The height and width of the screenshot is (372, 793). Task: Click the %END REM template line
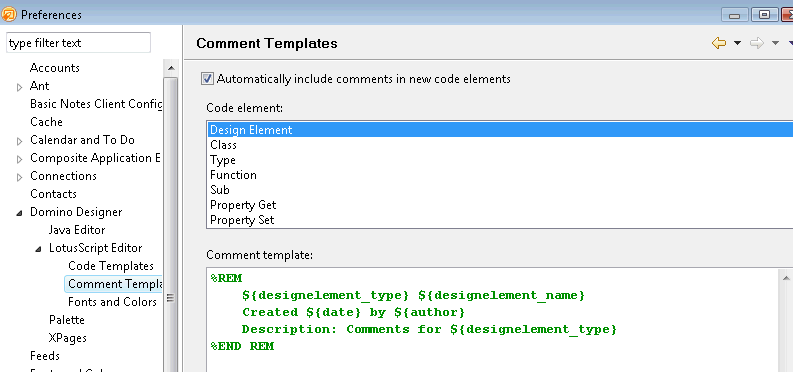click(242, 347)
